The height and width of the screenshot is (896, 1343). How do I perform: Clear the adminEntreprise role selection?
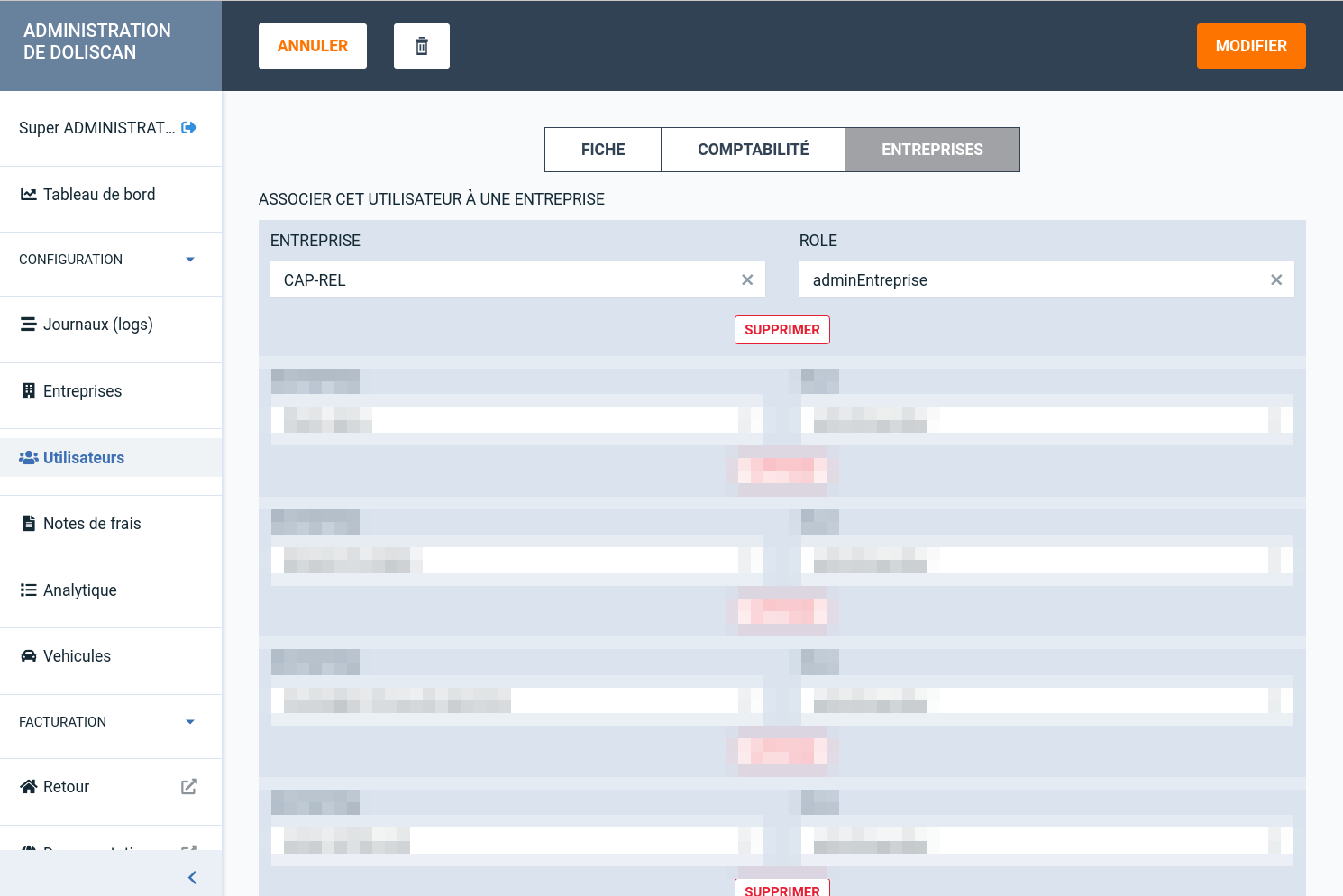1276,280
